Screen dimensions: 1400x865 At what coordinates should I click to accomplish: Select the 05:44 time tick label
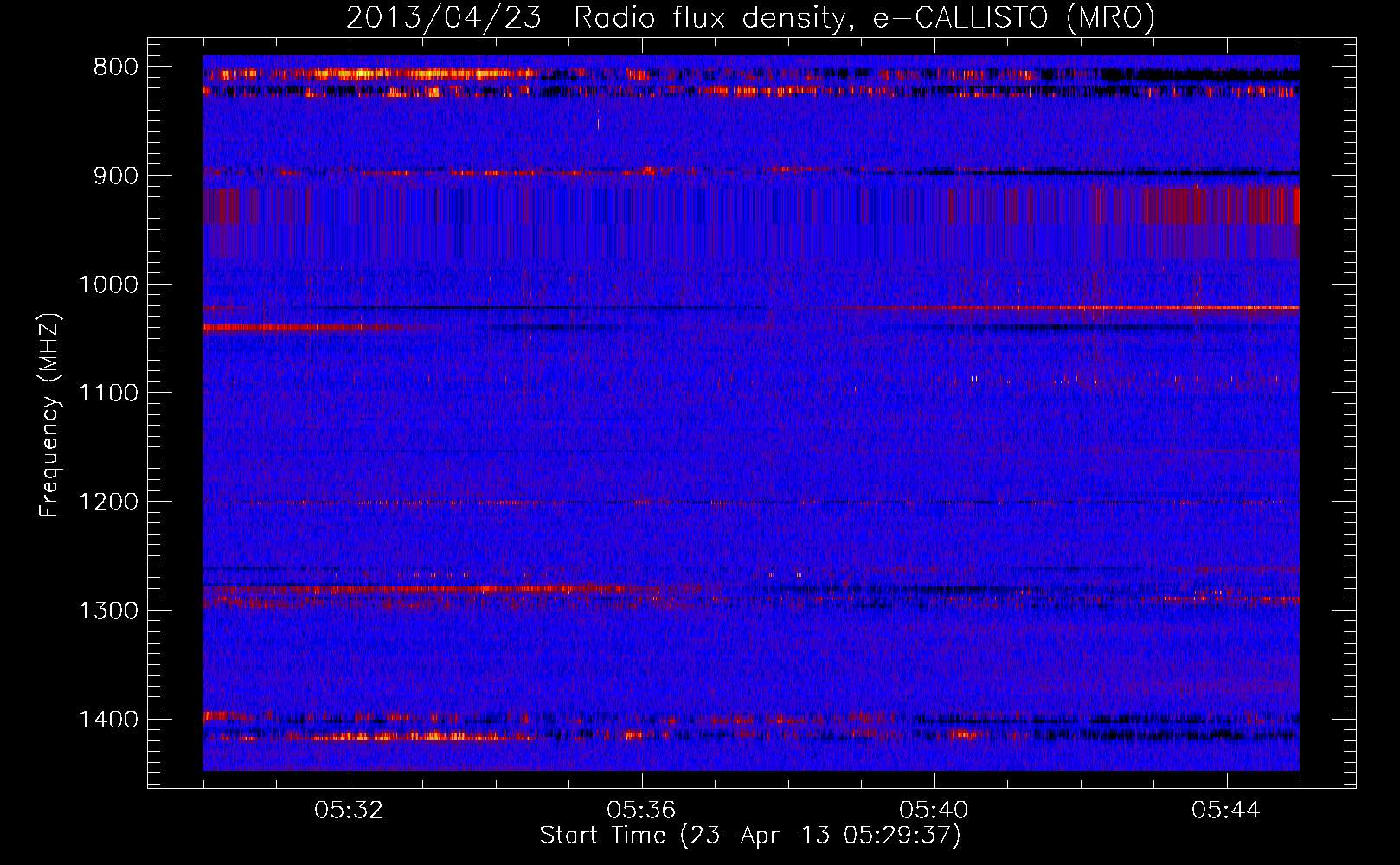[x=1226, y=811]
